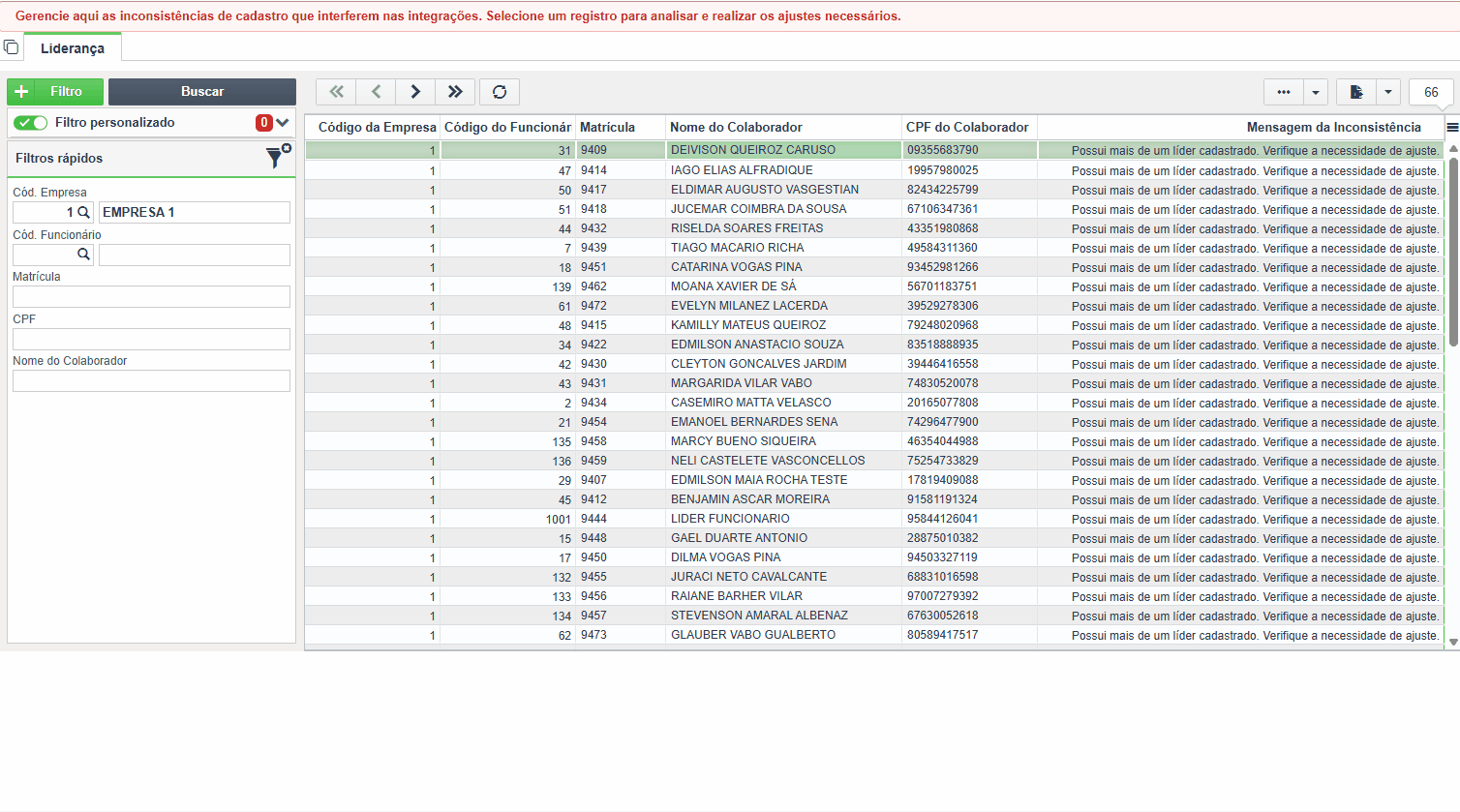The width and height of the screenshot is (1460, 812).
Task: Select row MARCY BUENO SIQUEIRA
Action: tap(874, 441)
